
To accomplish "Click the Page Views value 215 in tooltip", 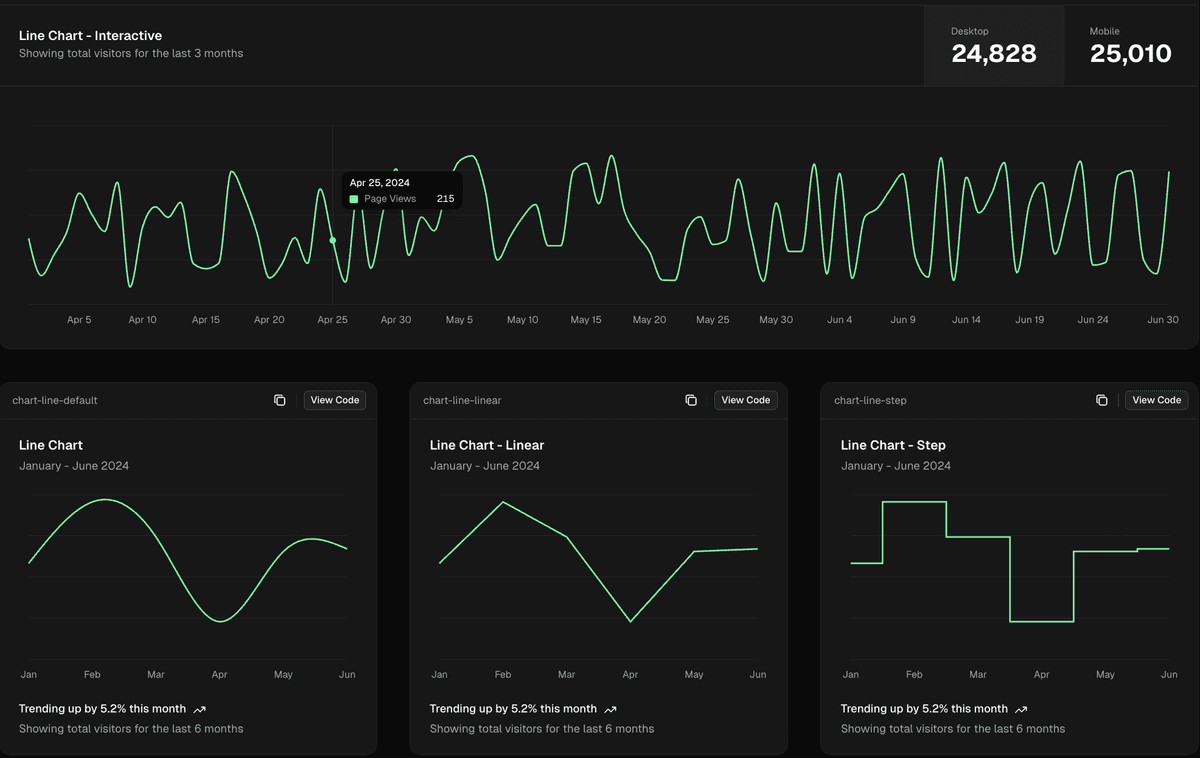I will (x=446, y=200).
